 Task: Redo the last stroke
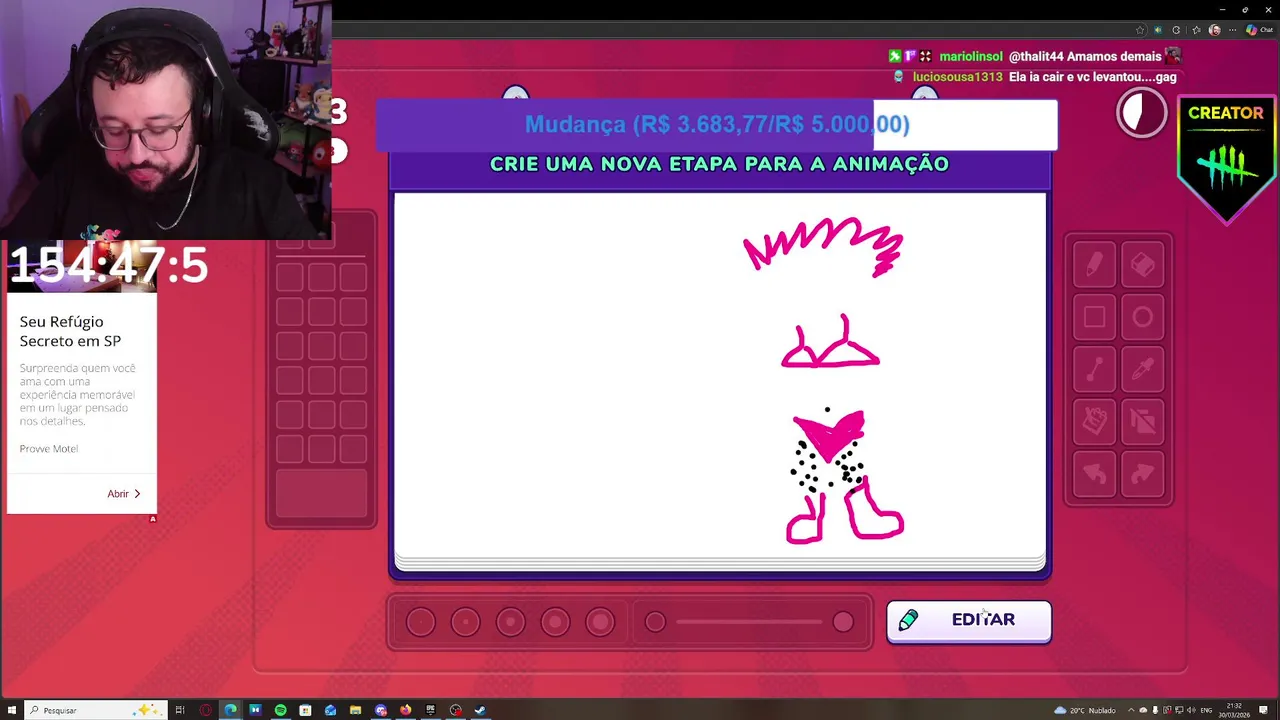[1142, 473]
